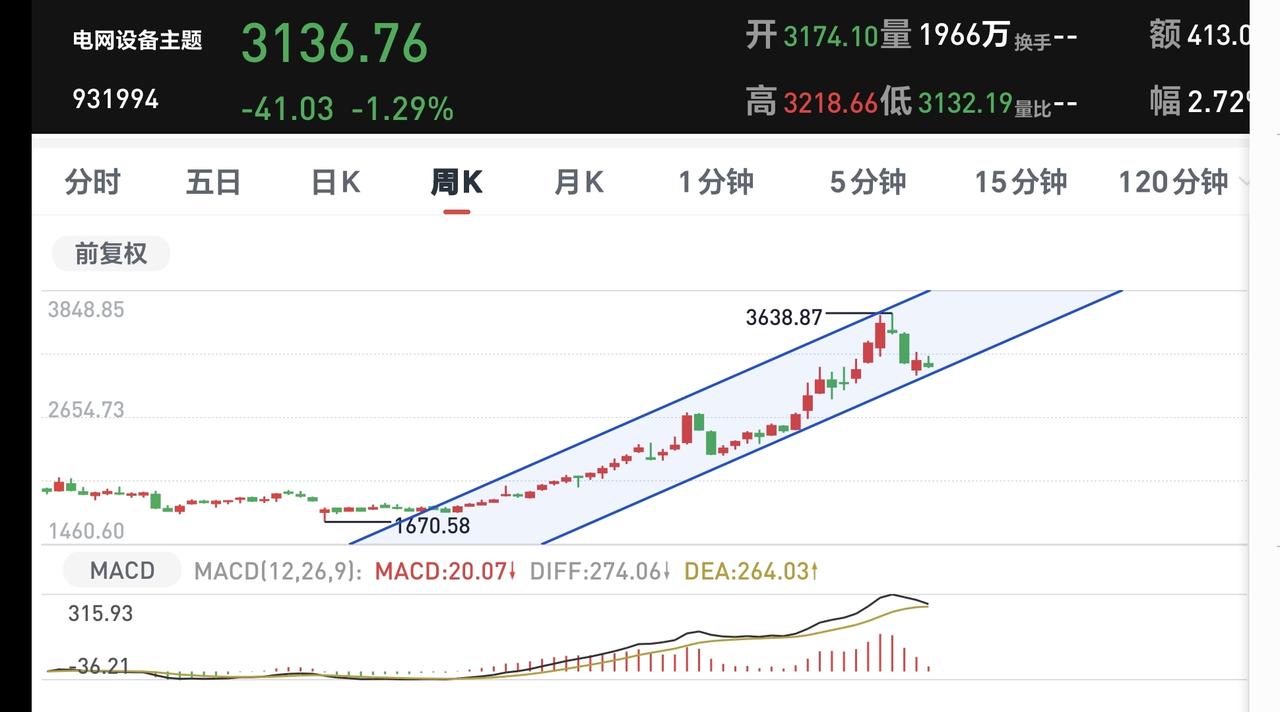Click the percentage change -1.29%

[x=403, y=108]
